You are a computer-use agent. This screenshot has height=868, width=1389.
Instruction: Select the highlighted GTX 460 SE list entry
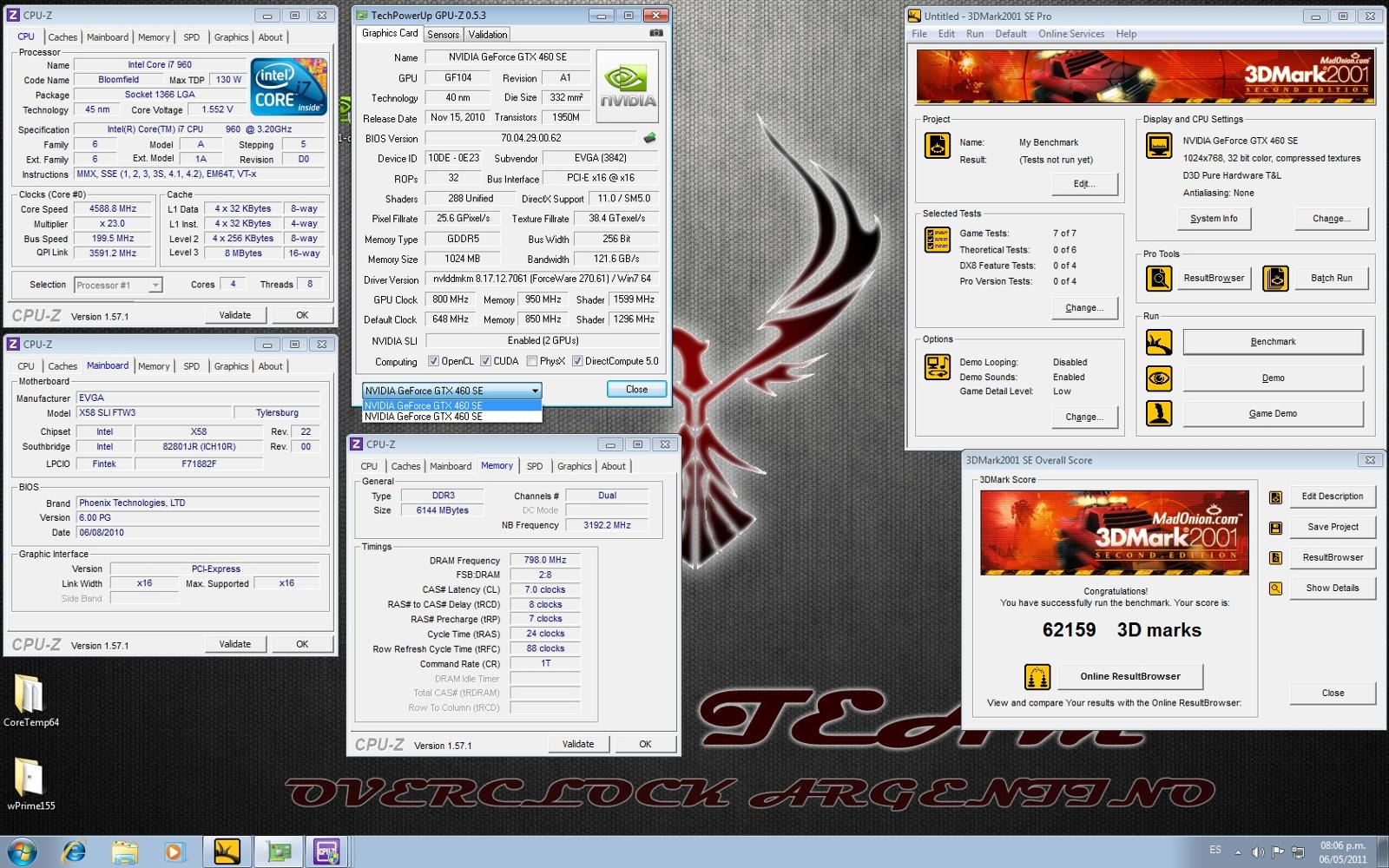coord(451,405)
